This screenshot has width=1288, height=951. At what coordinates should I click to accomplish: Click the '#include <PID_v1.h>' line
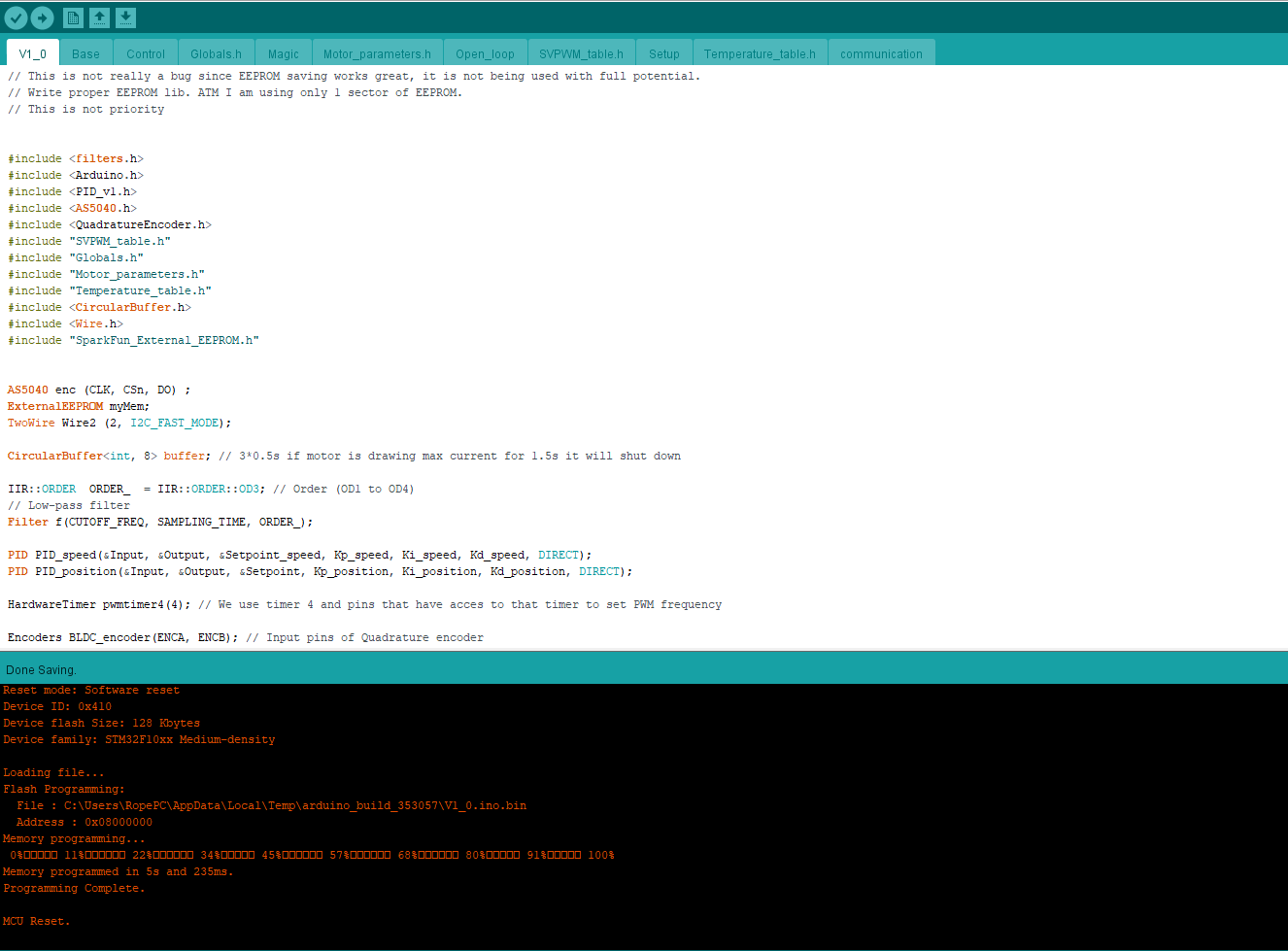(73, 191)
